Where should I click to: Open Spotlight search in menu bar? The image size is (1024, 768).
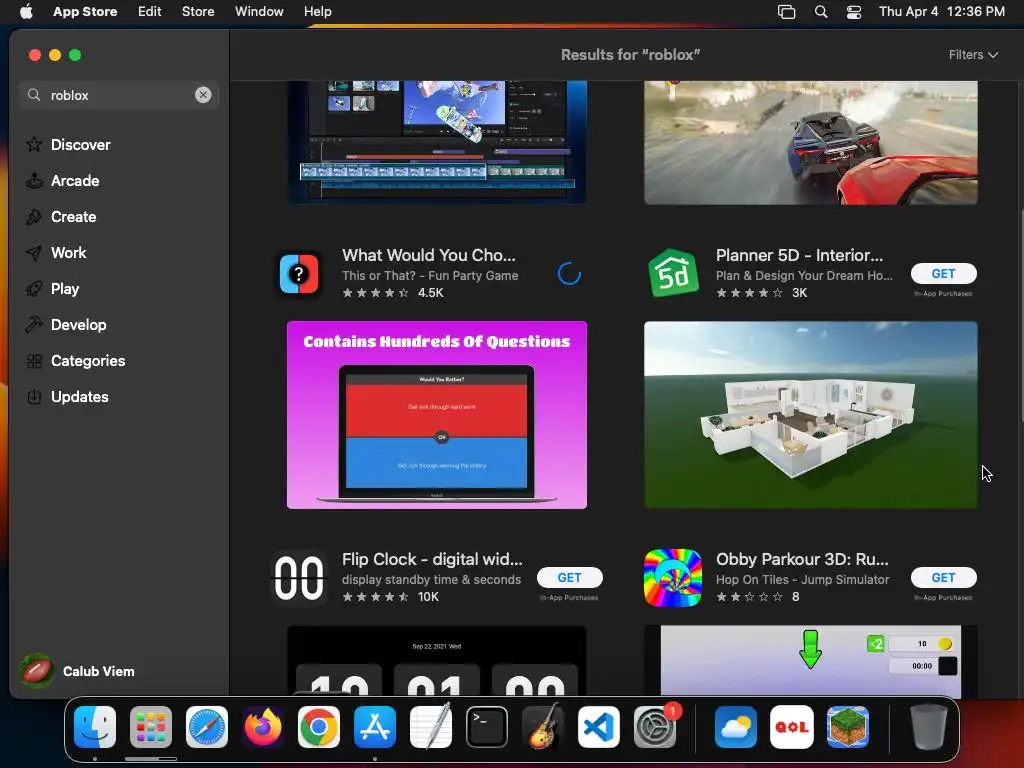[x=821, y=11]
